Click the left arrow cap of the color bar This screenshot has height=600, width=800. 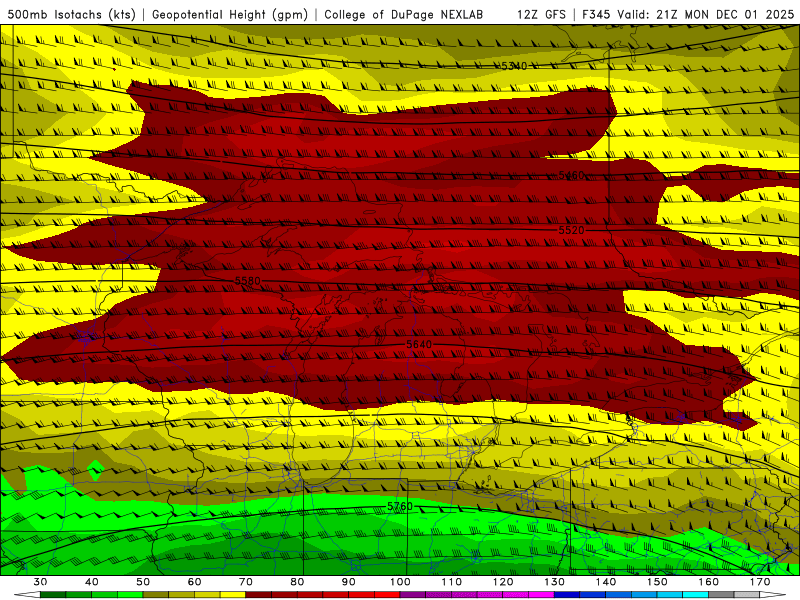27,594
